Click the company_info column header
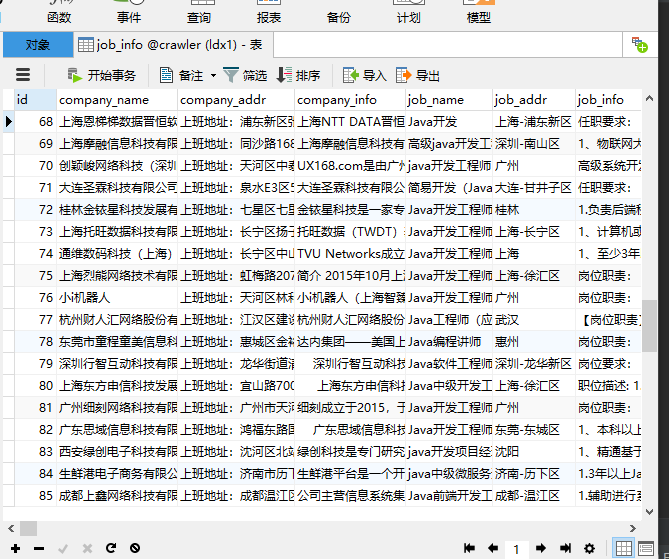This screenshot has height=559, width=669. [x=350, y=100]
